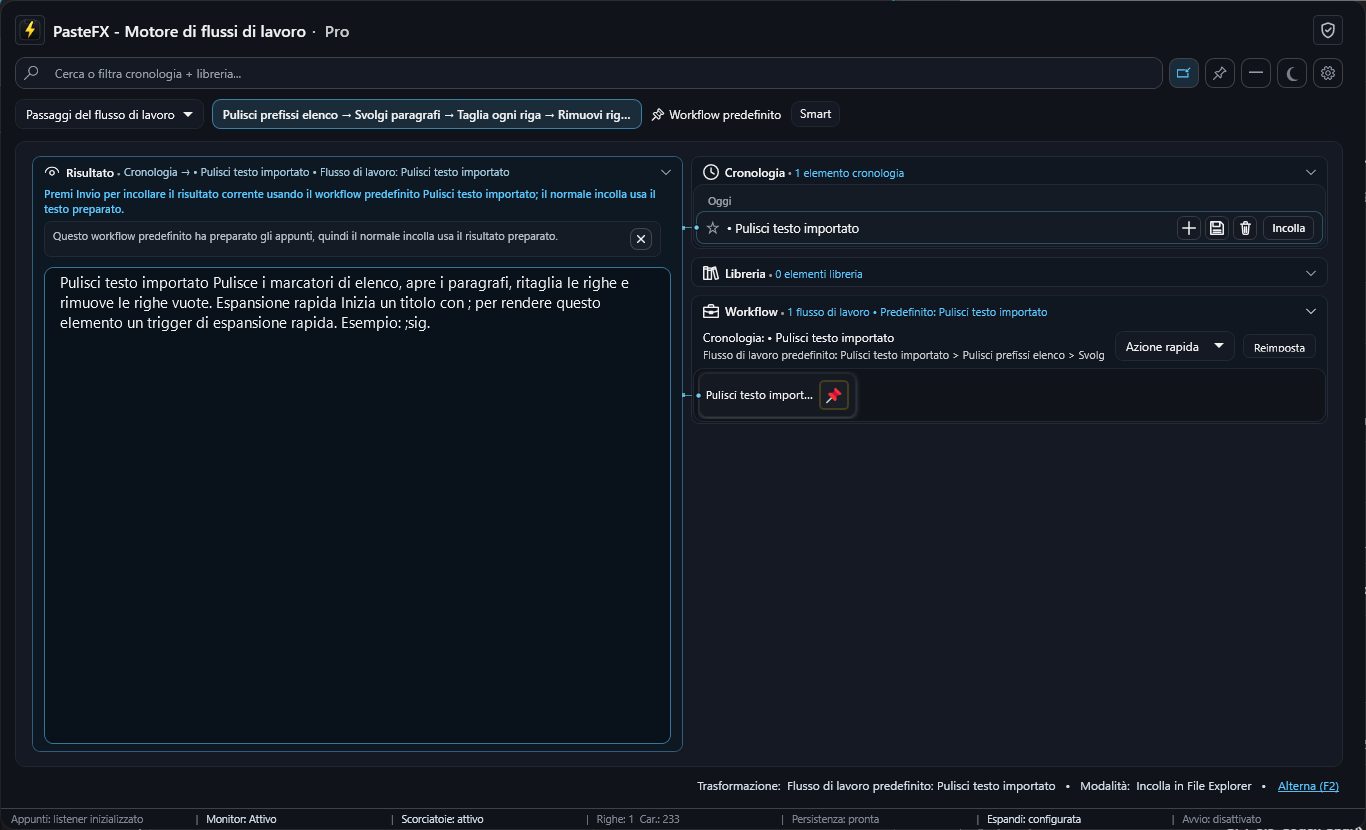Screen dimensions: 1366x830
Task: Dismiss the workflow notice with the X button
Action: (x=641, y=238)
